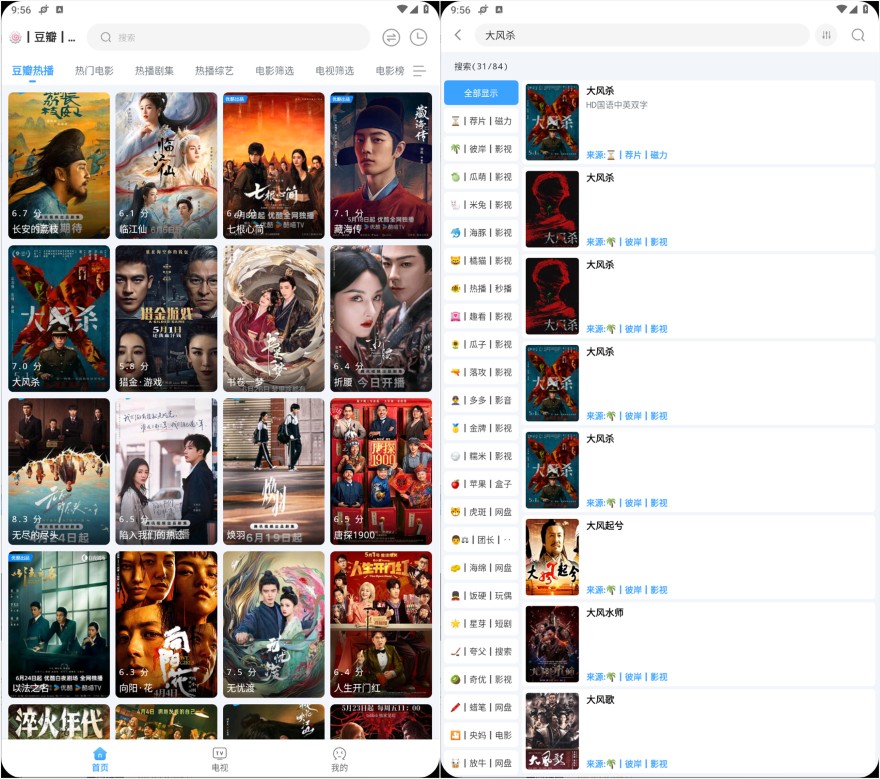Screen dimensions: 880x779
Task: Click 来源 荐片 | 磁力 source link
Action: click(627, 155)
